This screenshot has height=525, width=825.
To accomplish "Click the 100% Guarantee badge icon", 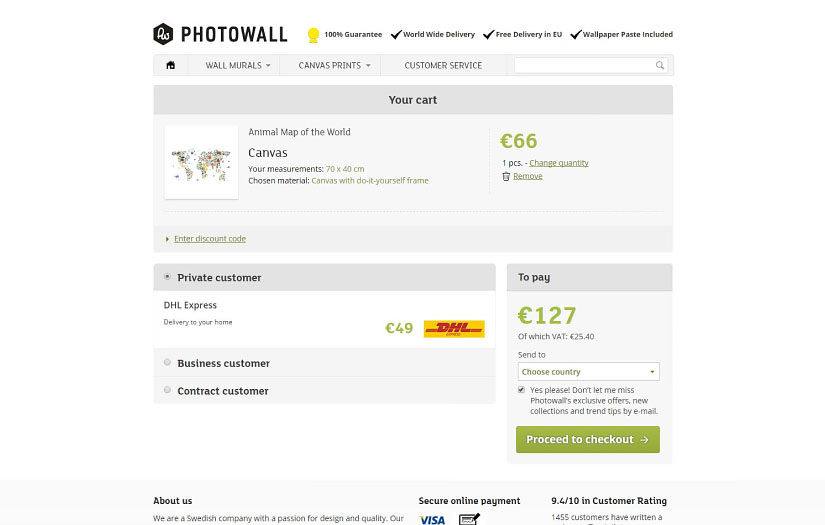I will click(x=313, y=35).
